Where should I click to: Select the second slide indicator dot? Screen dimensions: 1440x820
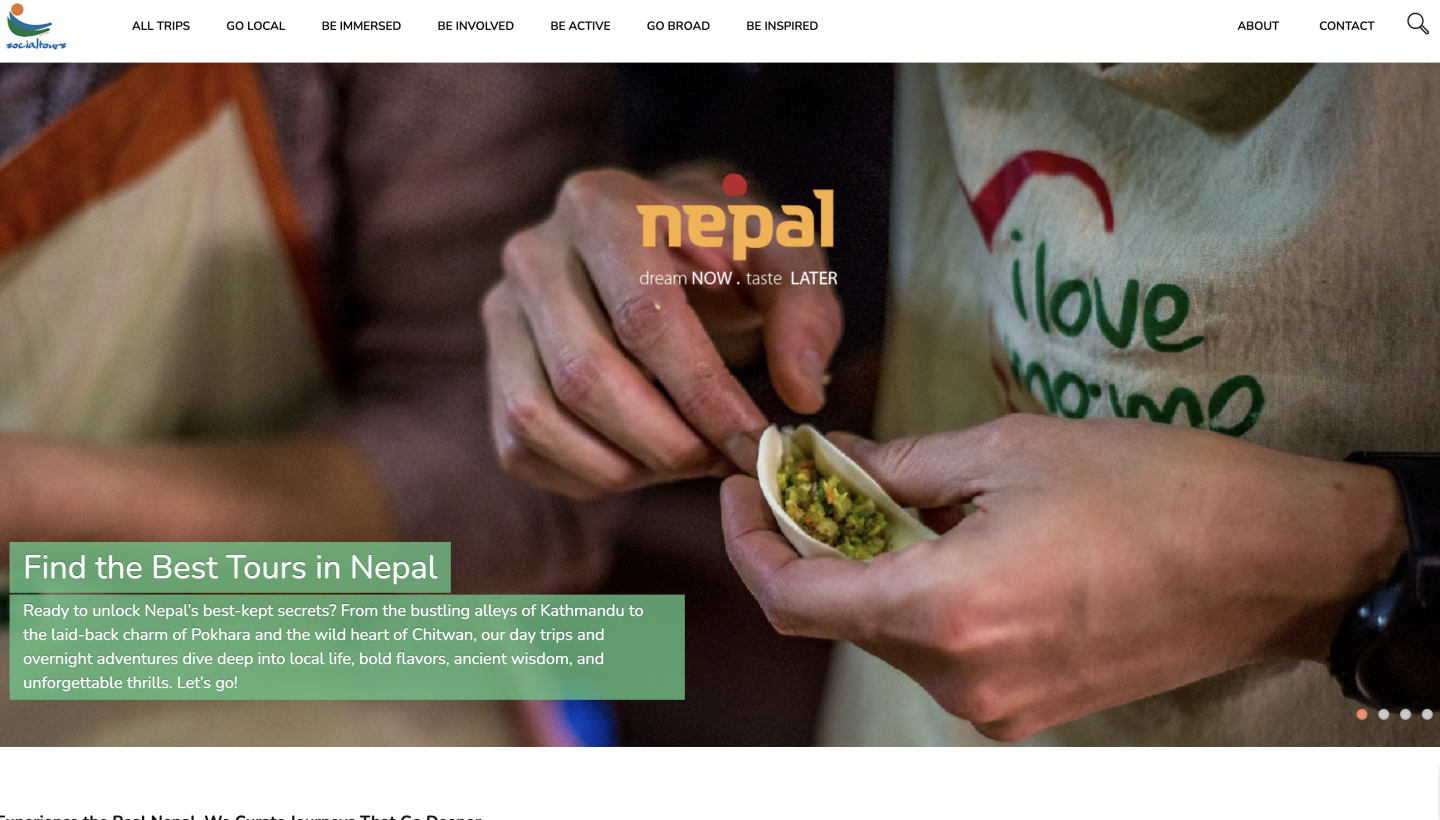coord(1384,714)
